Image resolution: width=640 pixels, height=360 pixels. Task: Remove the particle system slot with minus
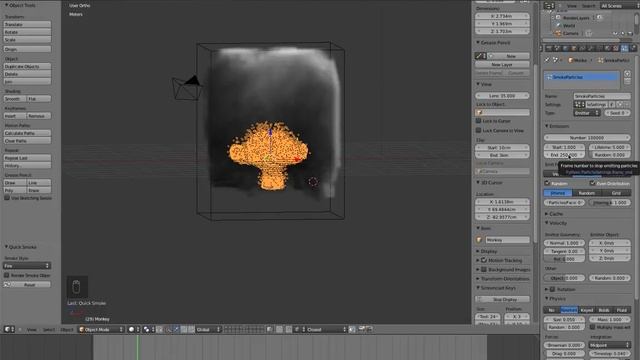[627, 82]
